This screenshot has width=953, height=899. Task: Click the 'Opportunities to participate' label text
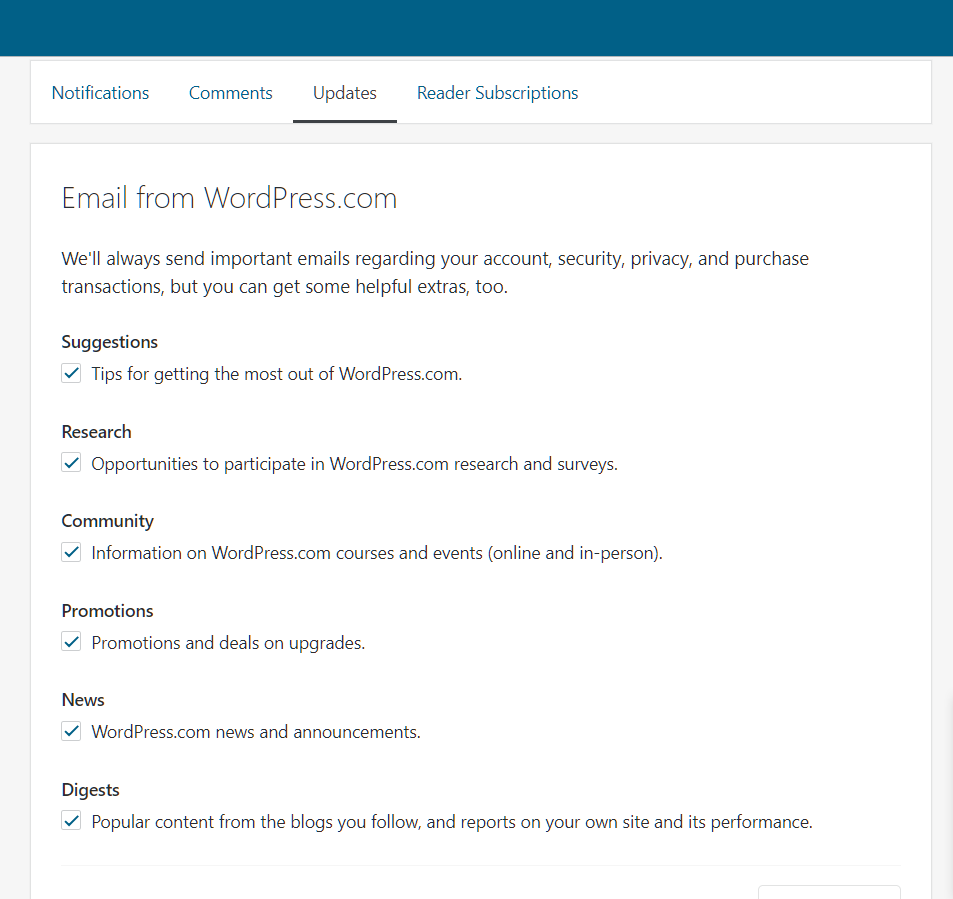[354, 464]
